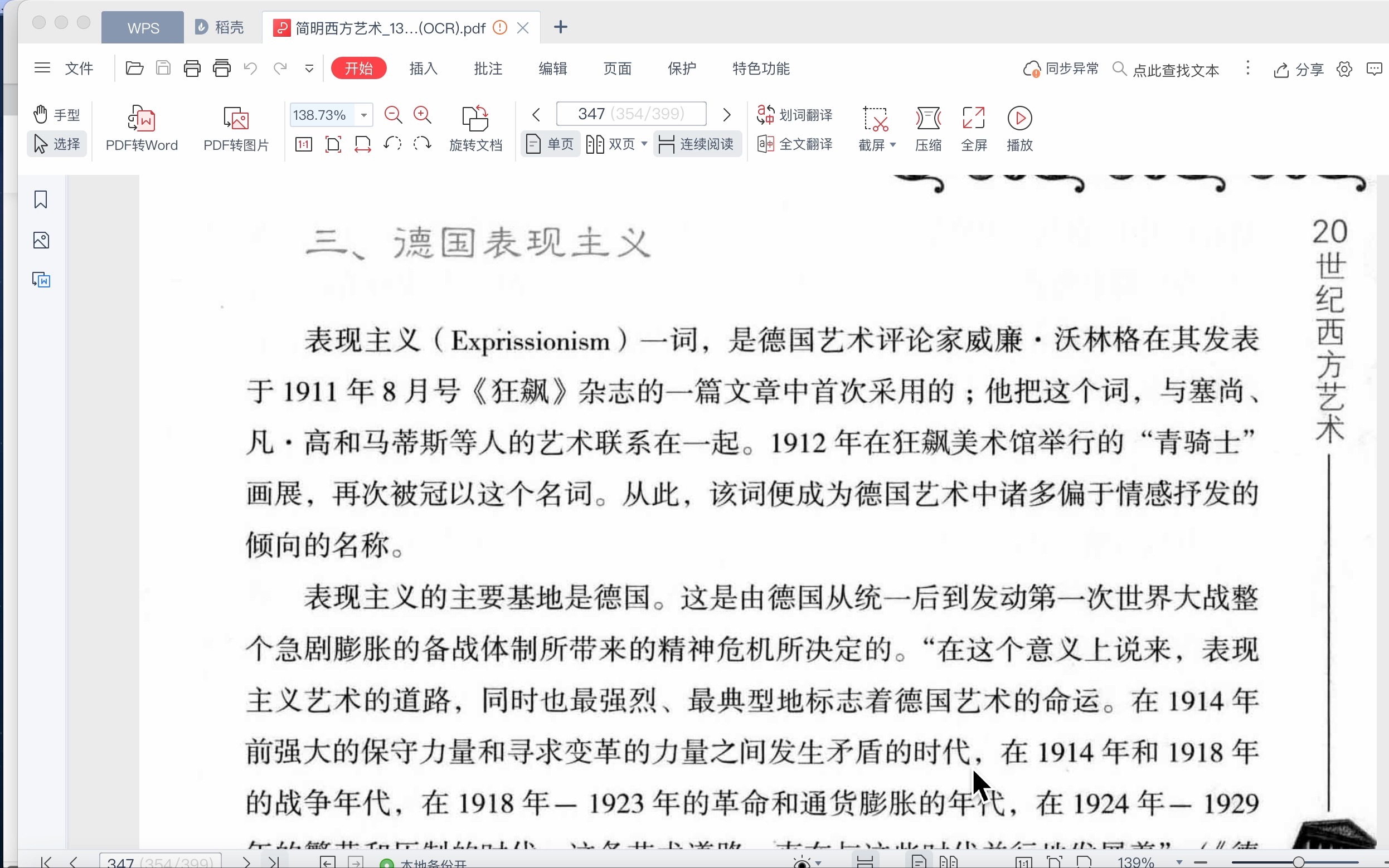Switch to double page view (双页)
Screen dimensions: 1389x868
coord(610,144)
